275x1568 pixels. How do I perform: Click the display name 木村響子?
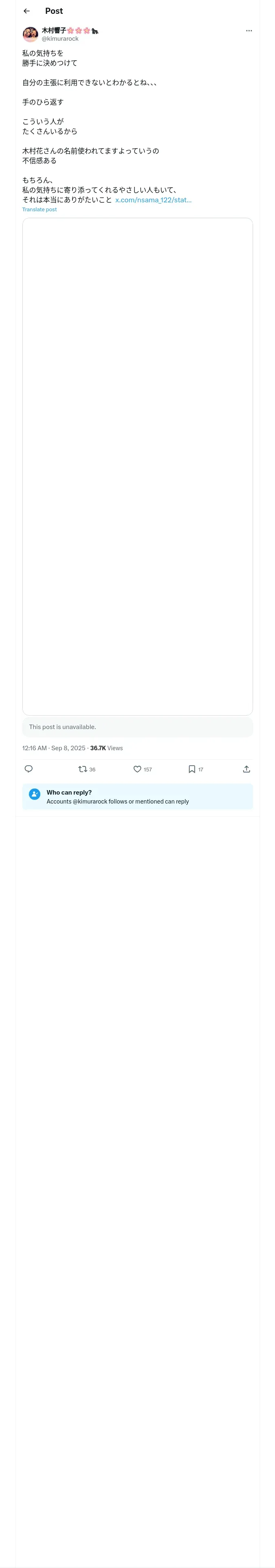tap(54, 31)
